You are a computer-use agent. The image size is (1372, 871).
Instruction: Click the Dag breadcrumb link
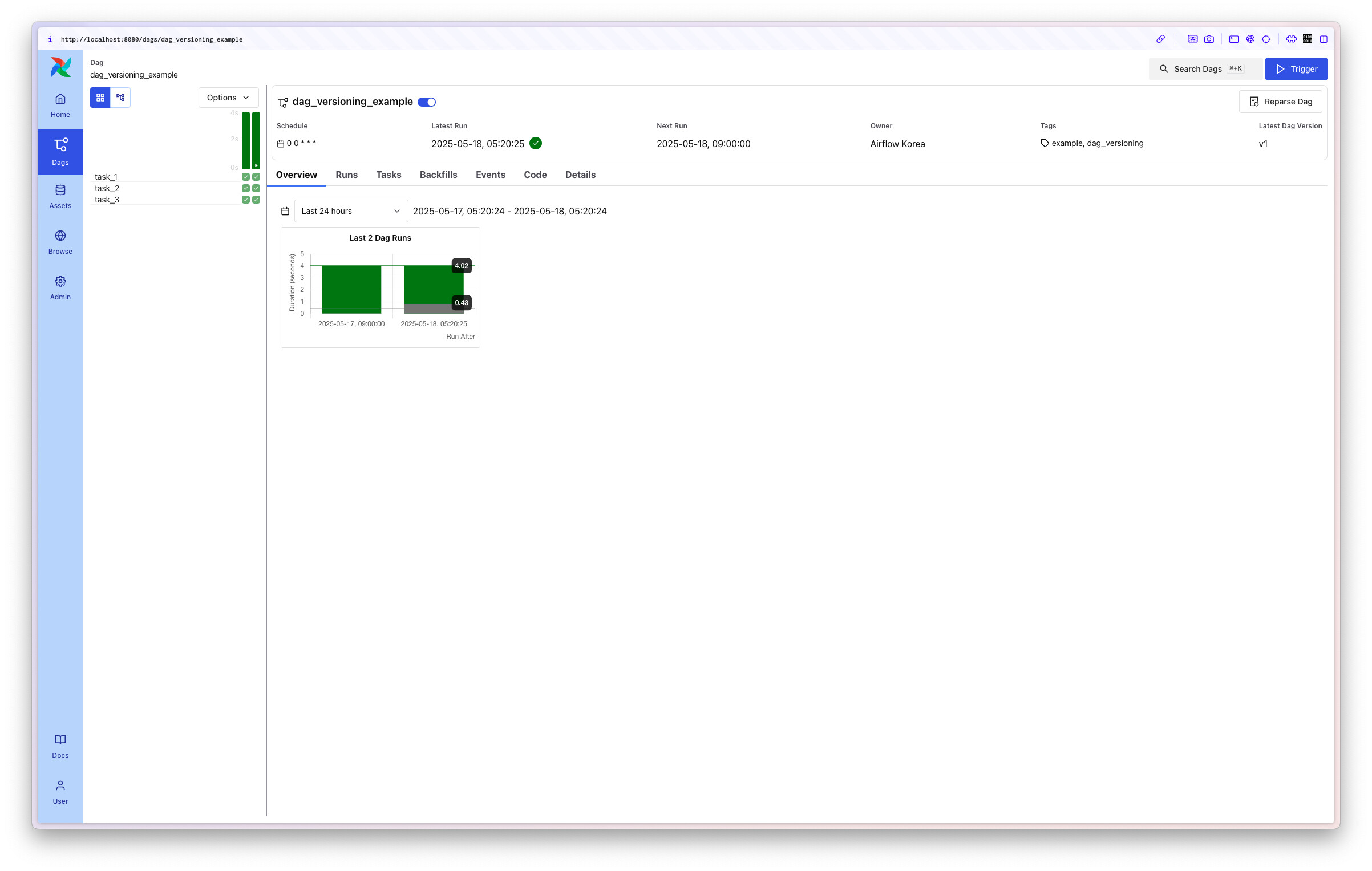96,63
